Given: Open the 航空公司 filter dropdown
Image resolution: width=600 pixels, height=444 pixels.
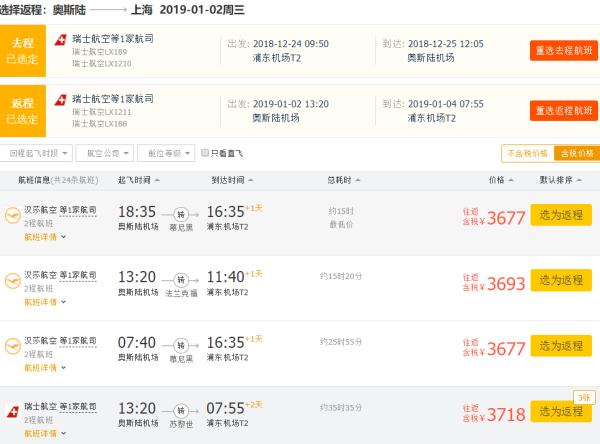Looking at the screenshot, I should coord(104,153).
